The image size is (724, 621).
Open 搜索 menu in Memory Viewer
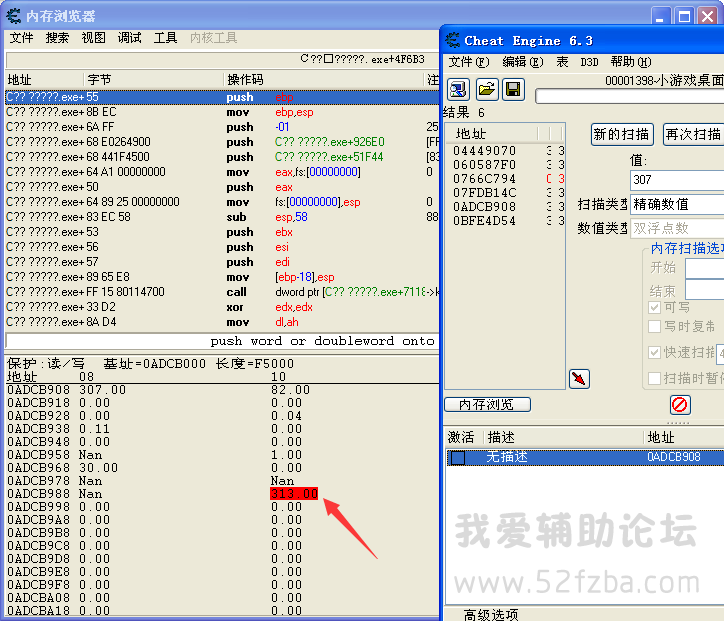coord(57,38)
